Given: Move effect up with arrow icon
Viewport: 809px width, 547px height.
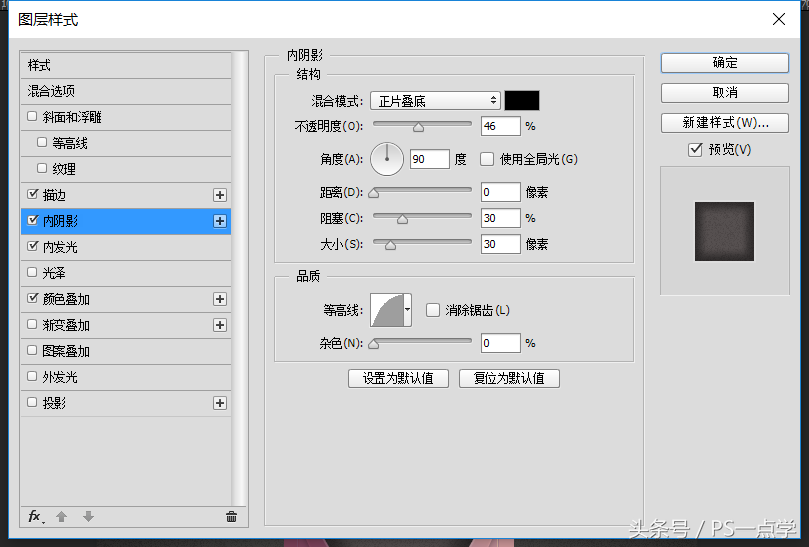Looking at the screenshot, I should click(x=61, y=517).
